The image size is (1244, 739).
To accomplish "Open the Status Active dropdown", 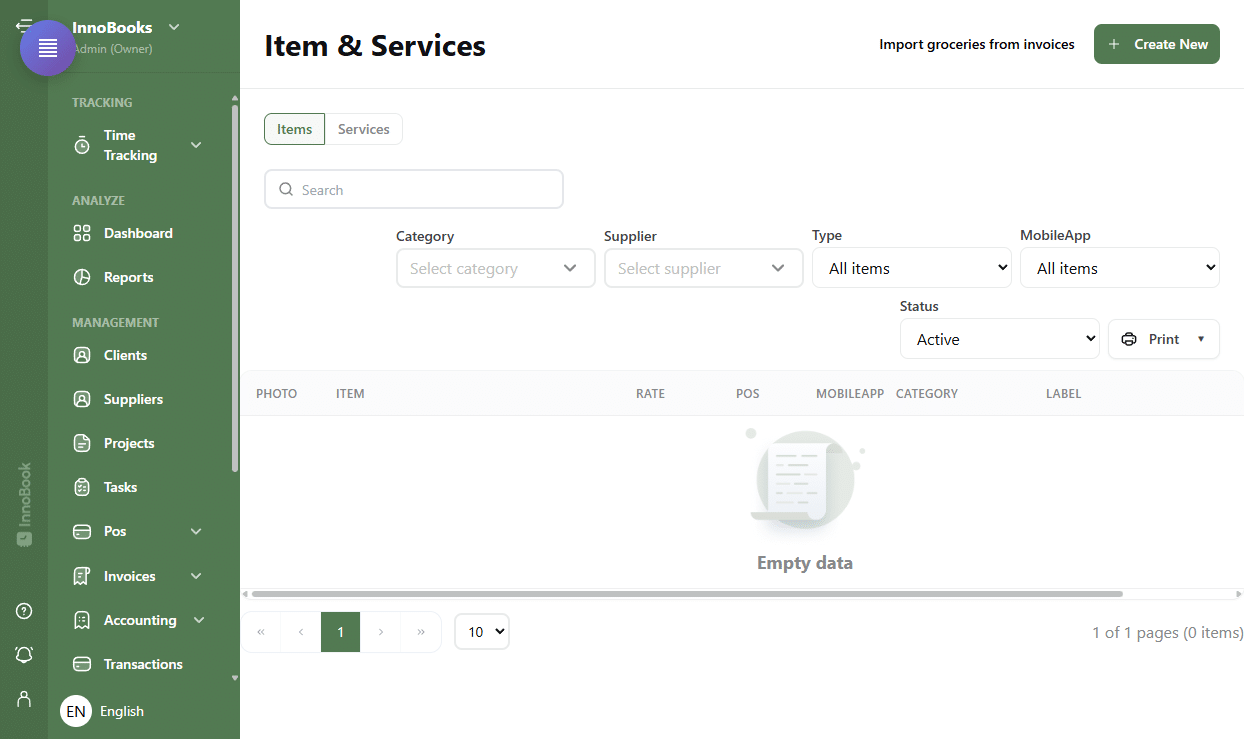I will [1000, 339].
